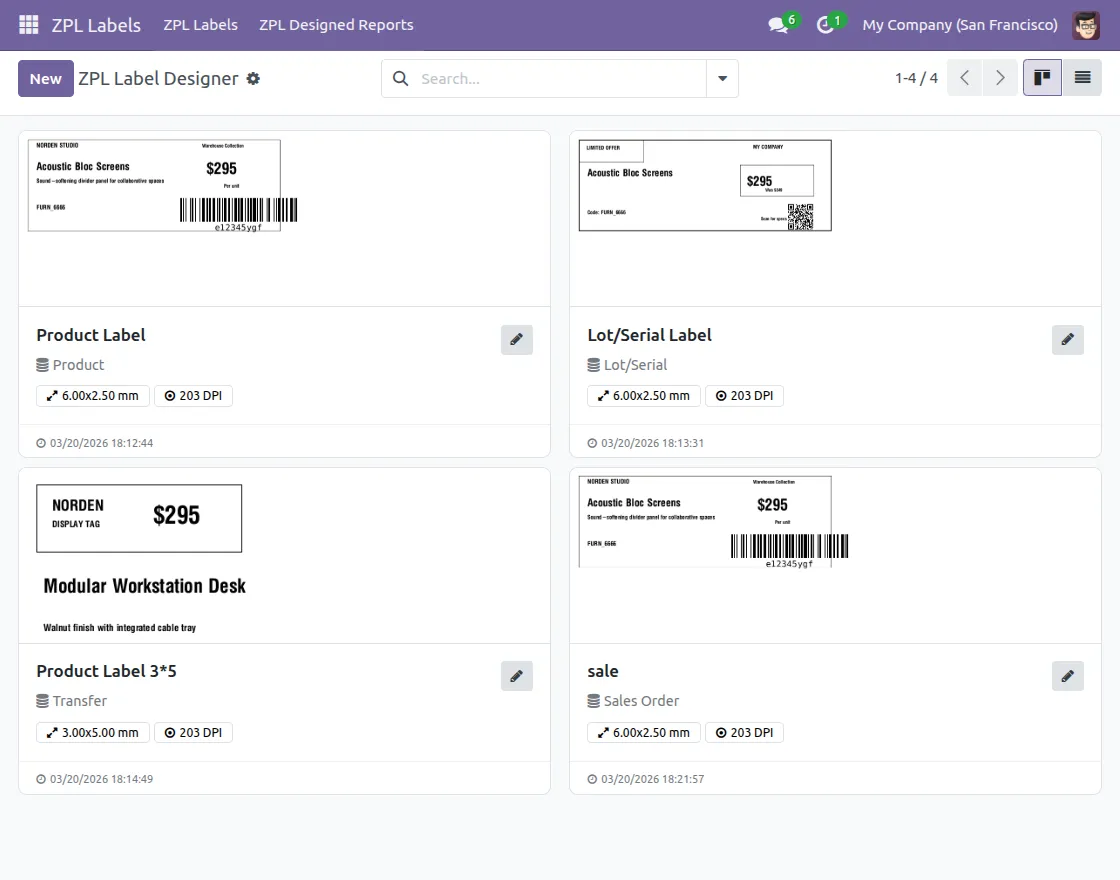1120x880 pixels.
Task: Open the Lot/Serial Label record title
Action: (x=649, y=335)
